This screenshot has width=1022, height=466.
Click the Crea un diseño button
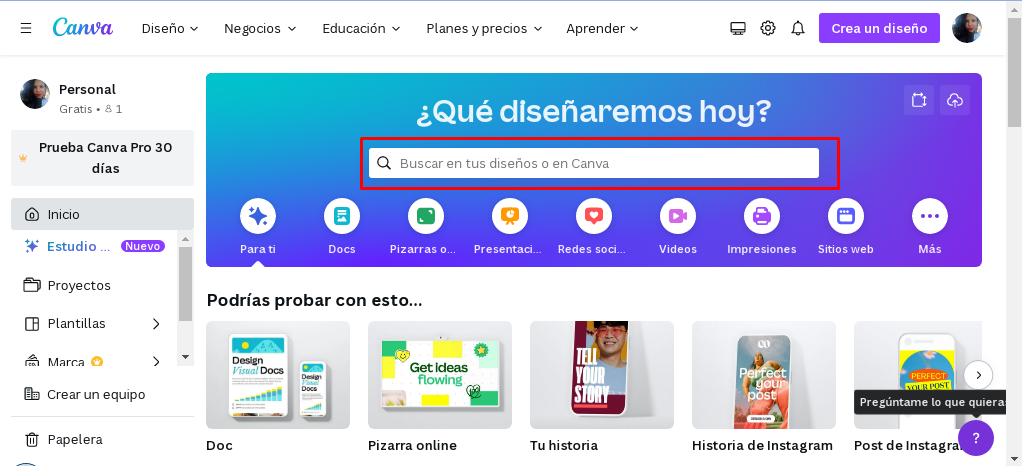[x=879, y=29]
